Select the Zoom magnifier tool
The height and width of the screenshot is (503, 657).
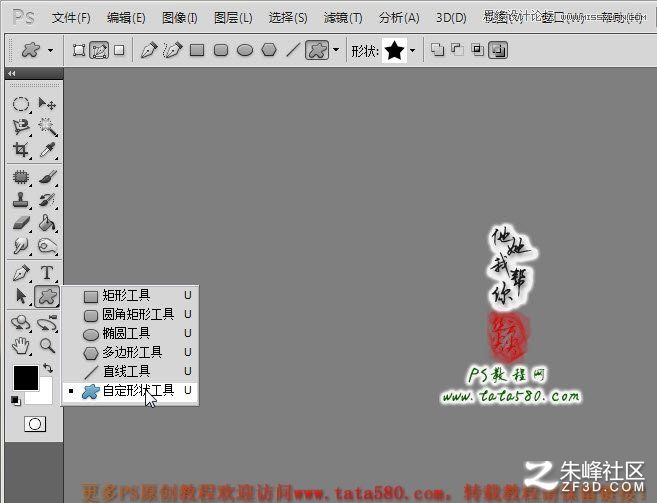(x=47, y=346)
